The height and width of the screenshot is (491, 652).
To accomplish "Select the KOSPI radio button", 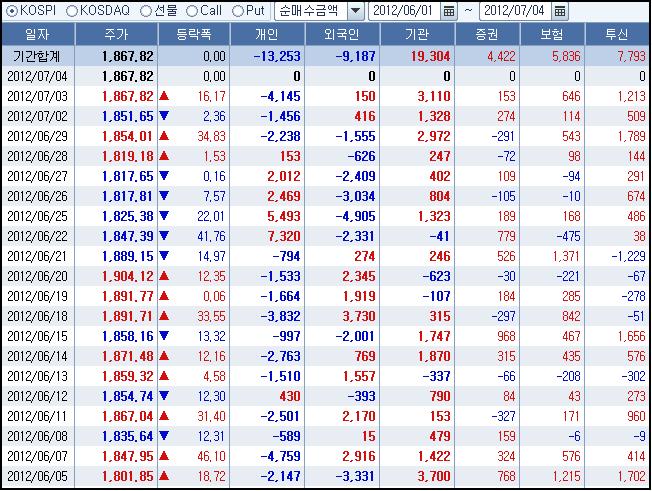I will pos(13,11).
